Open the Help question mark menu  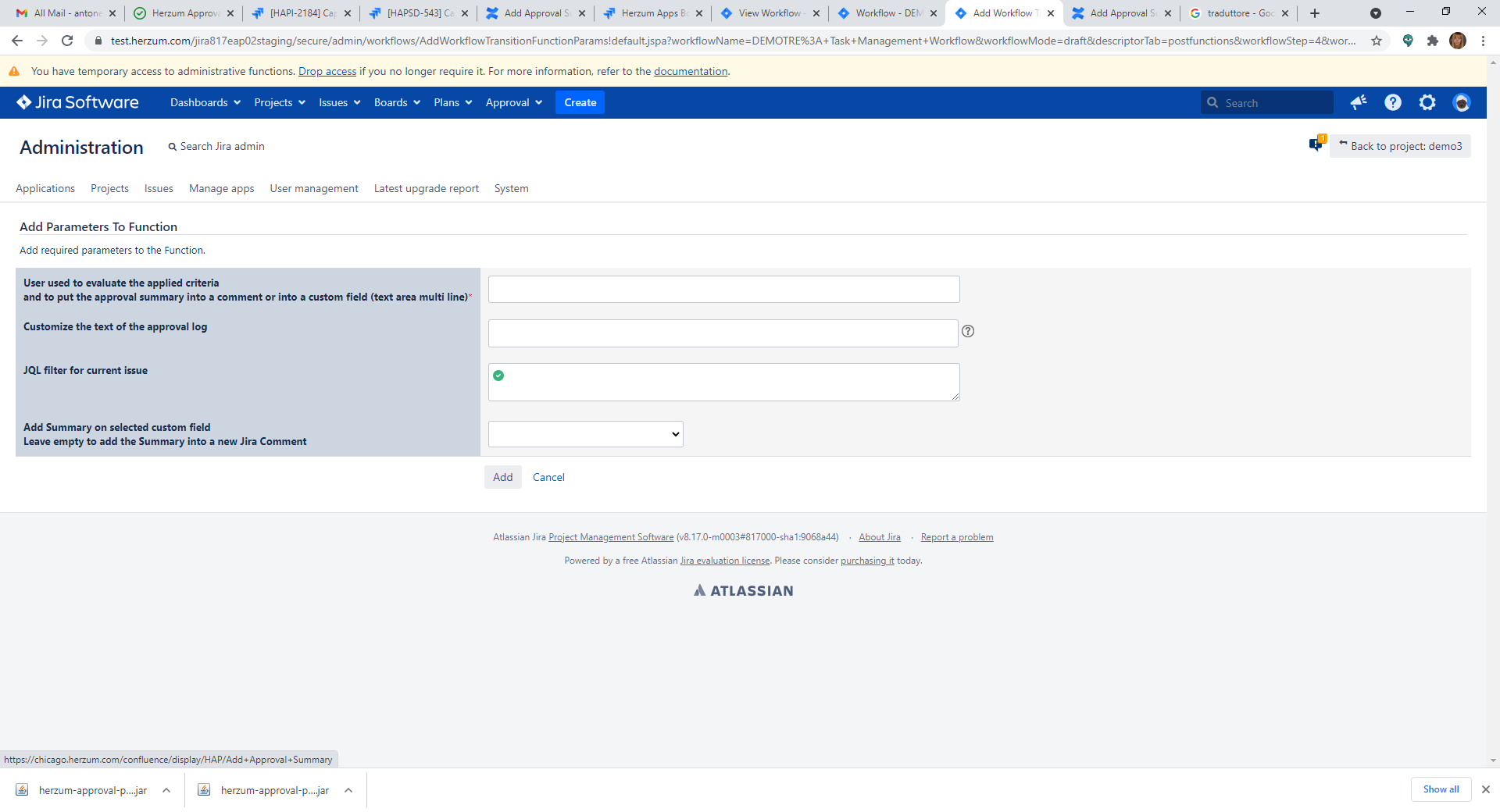tap(1393, 102)
